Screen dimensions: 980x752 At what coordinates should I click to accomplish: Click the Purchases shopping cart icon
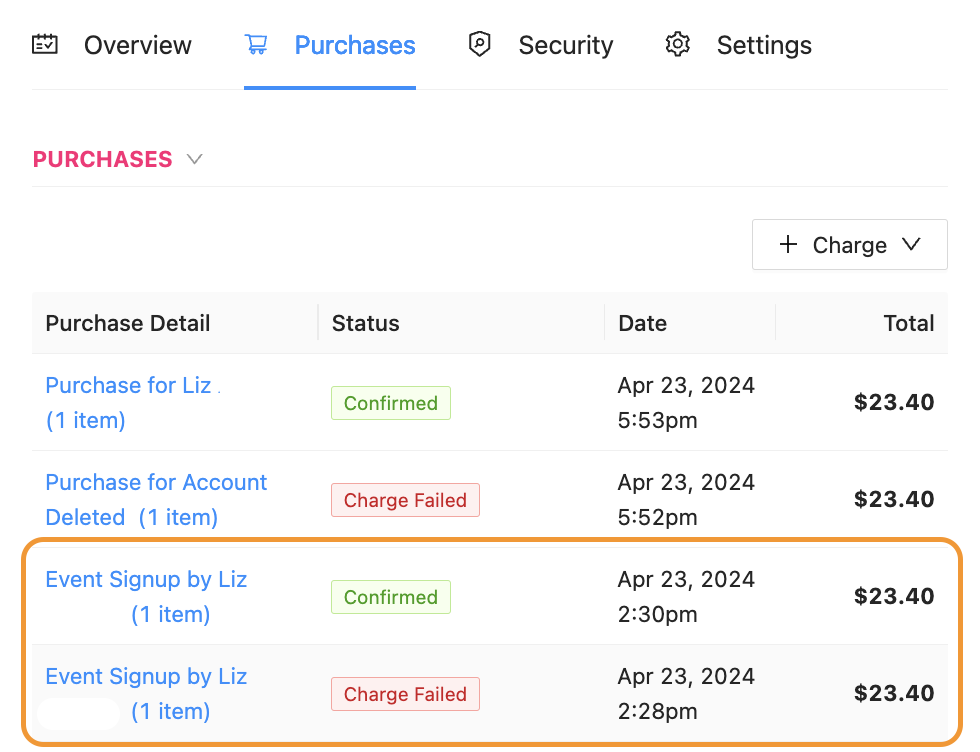(256, 45)
